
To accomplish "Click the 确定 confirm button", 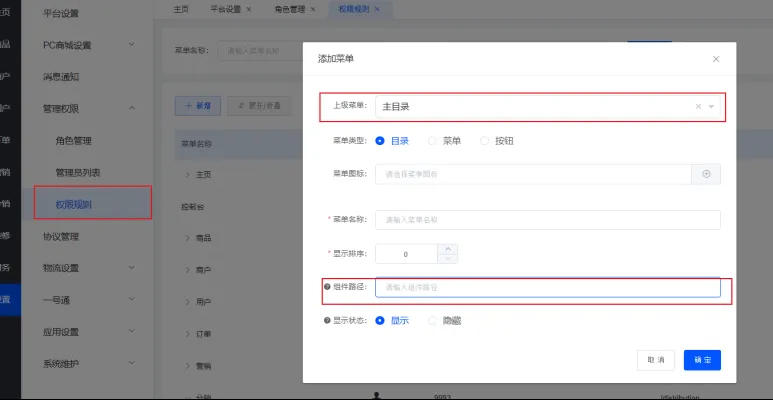I will [x=702, y=360].
